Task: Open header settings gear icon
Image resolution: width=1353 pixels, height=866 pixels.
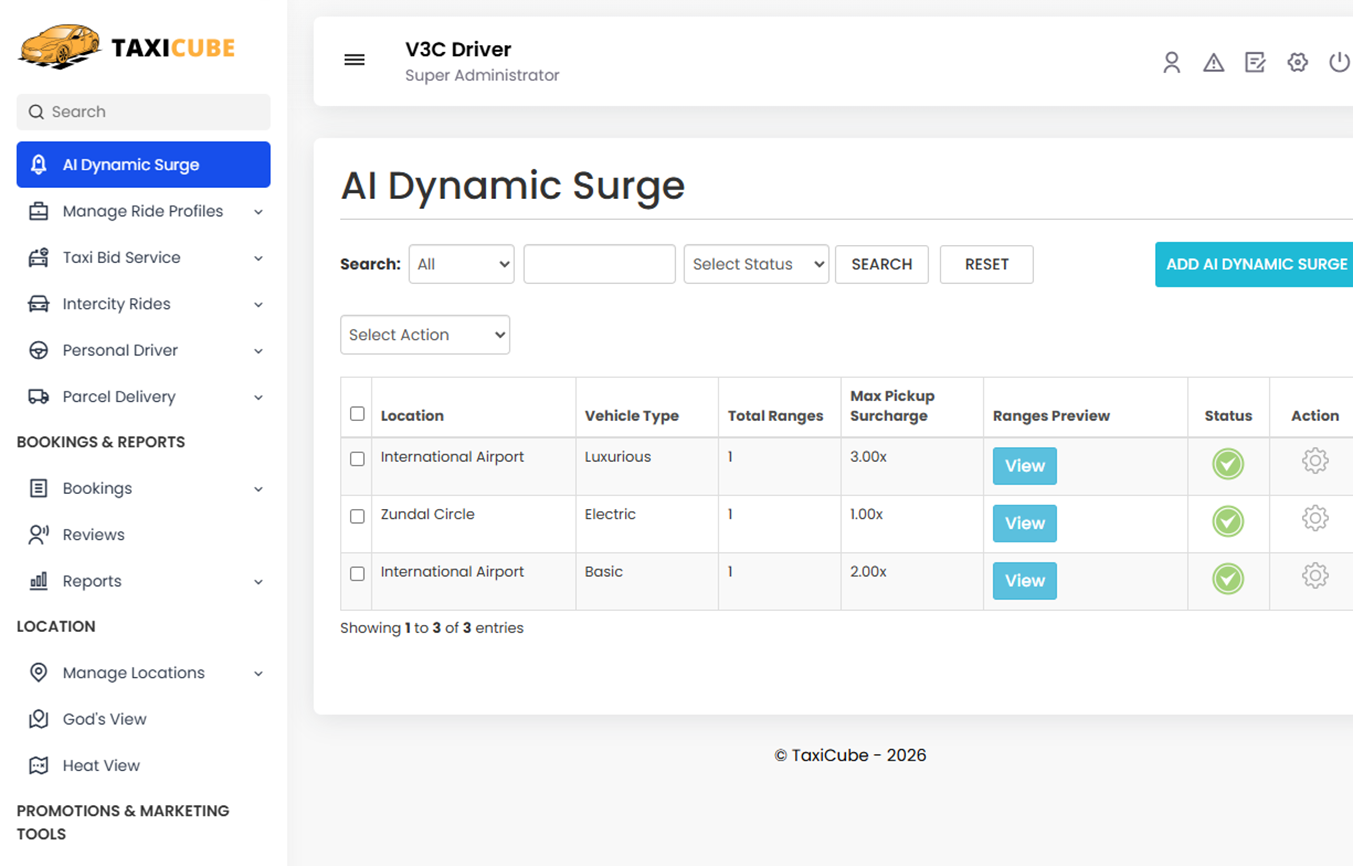Action: tap(1297, 62)
